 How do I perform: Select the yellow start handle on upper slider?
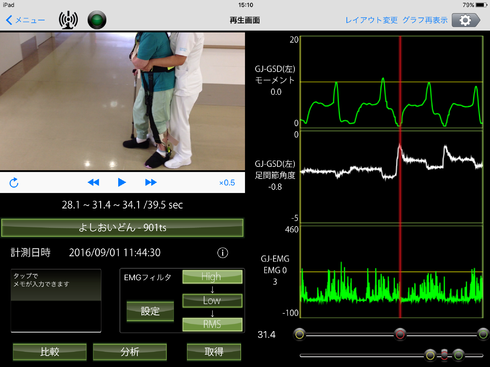[299, 334]
